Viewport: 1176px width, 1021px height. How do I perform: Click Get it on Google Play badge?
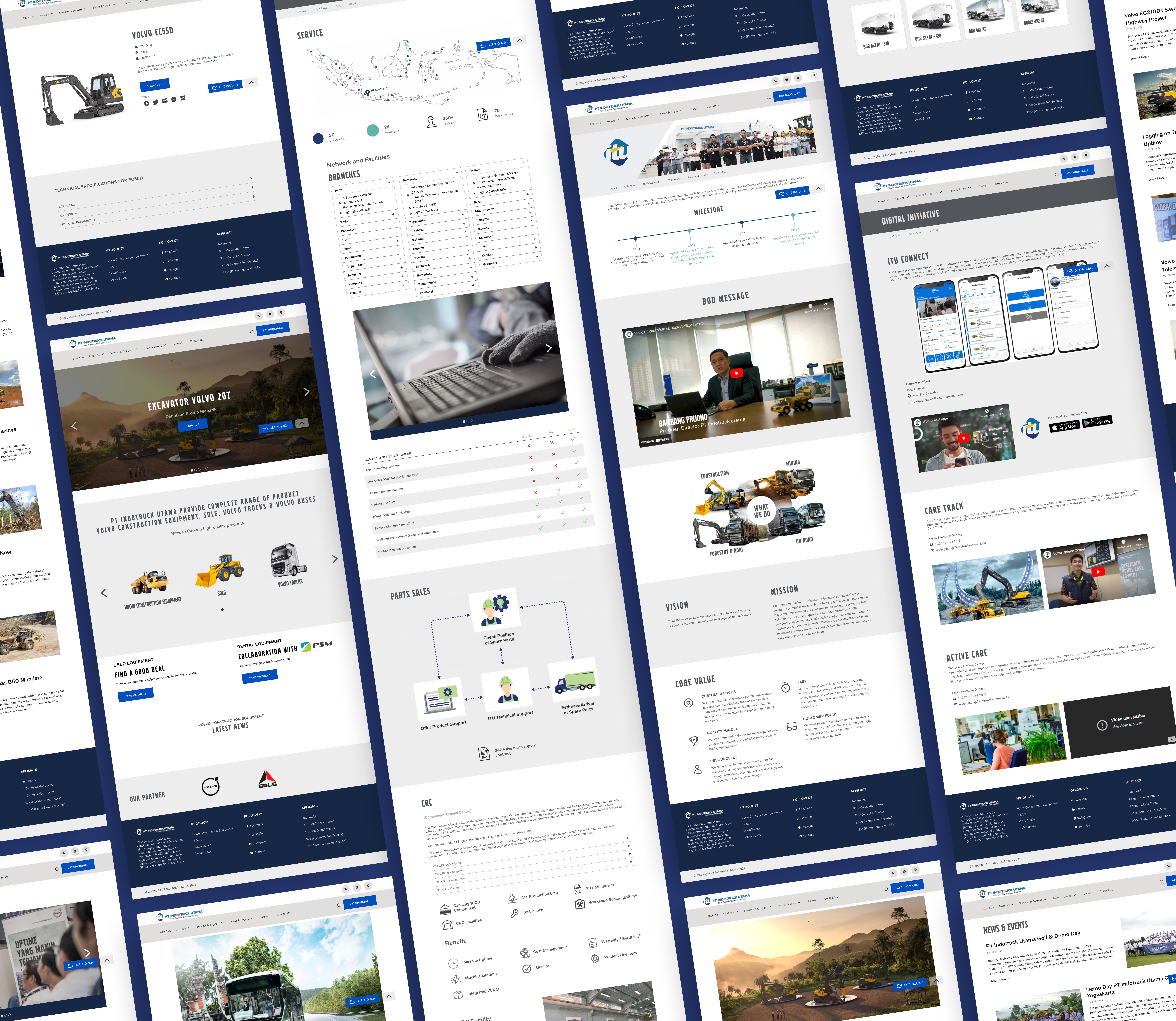[x=1097, y=422]
